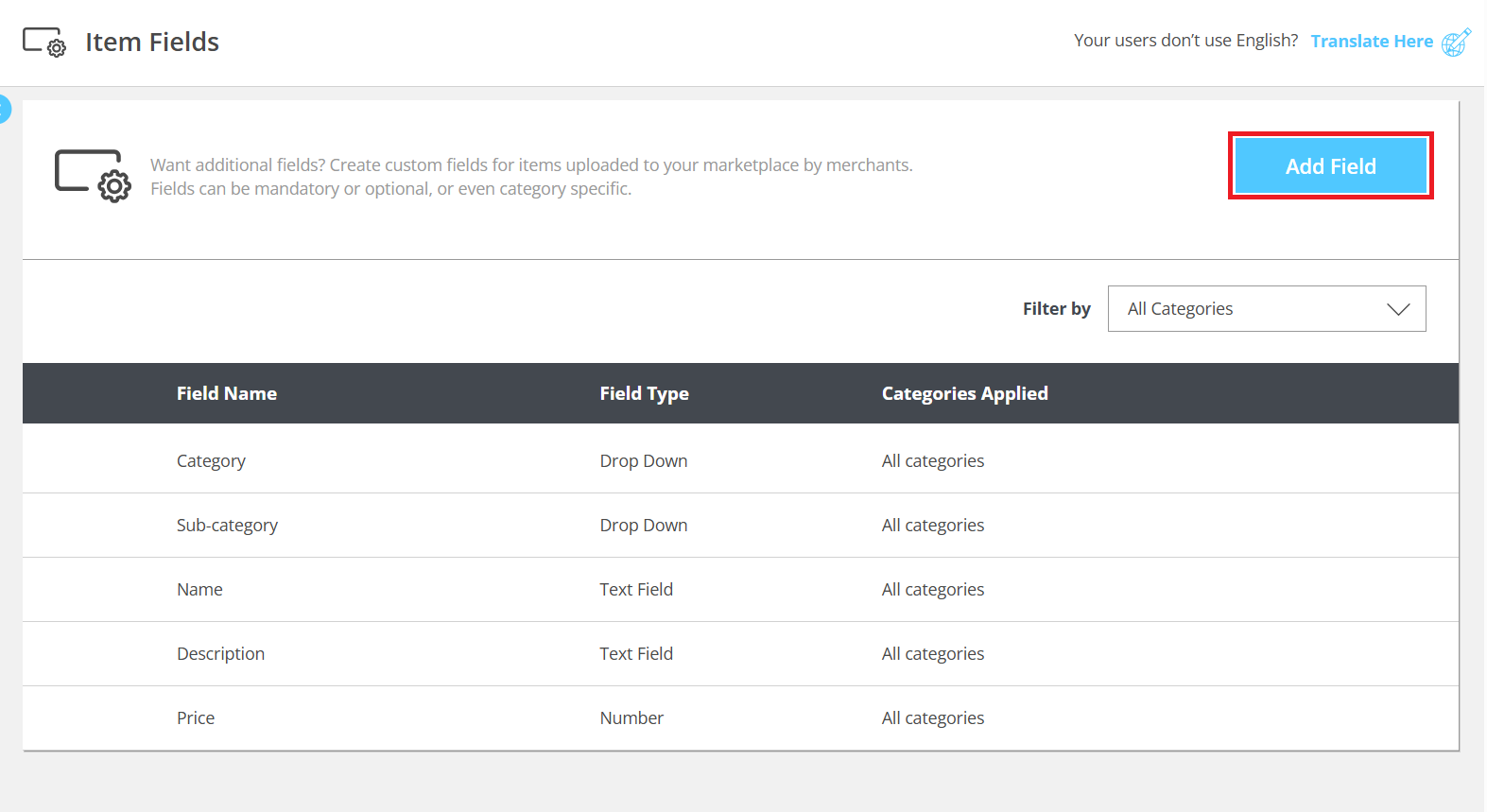This screenshot has height=812, width=1487.
Task: Select the Name field row
Action: point(199,590)
